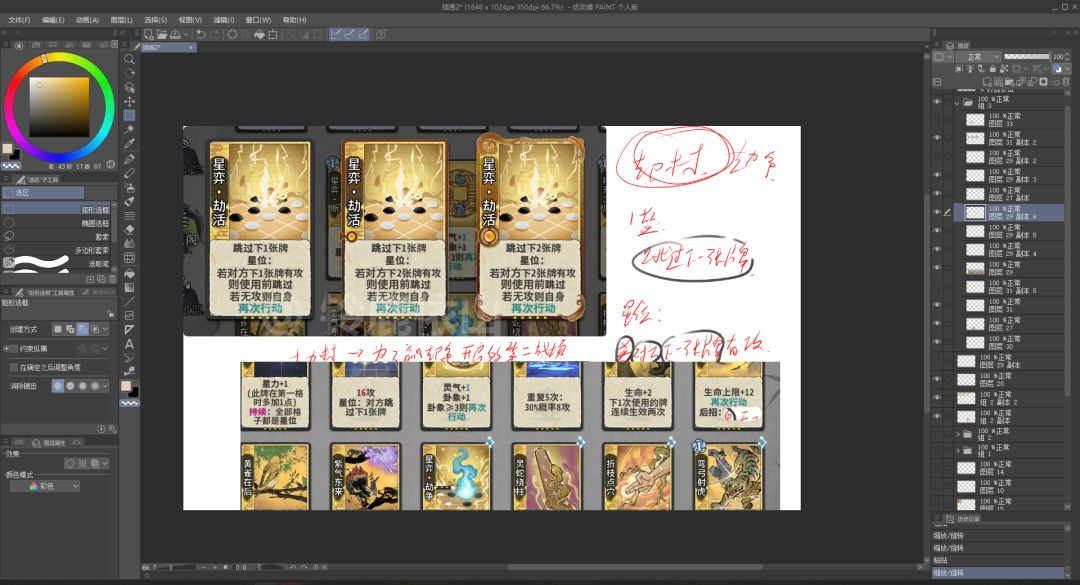Hide layer 图层 29 副本 3
The image size is (1080, 585).
tap(937, 175)
